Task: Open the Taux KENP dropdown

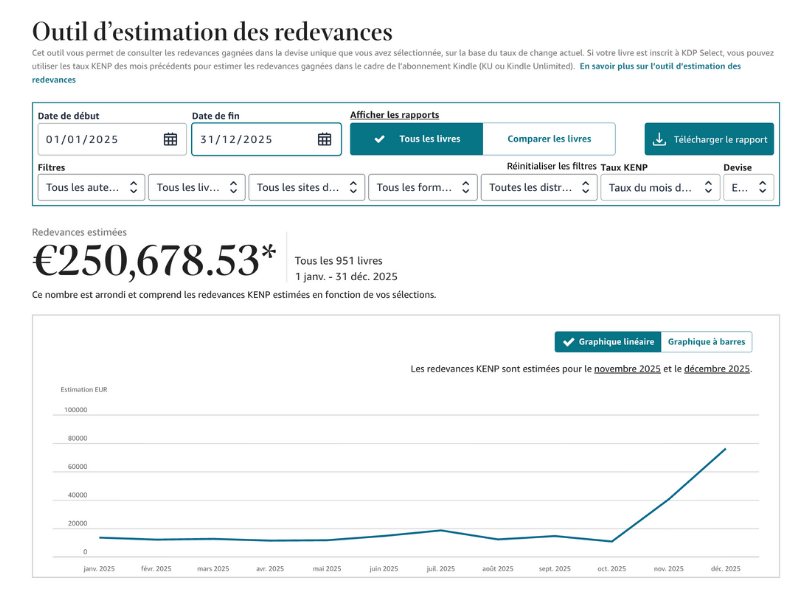Action: [x=660, y=187]
